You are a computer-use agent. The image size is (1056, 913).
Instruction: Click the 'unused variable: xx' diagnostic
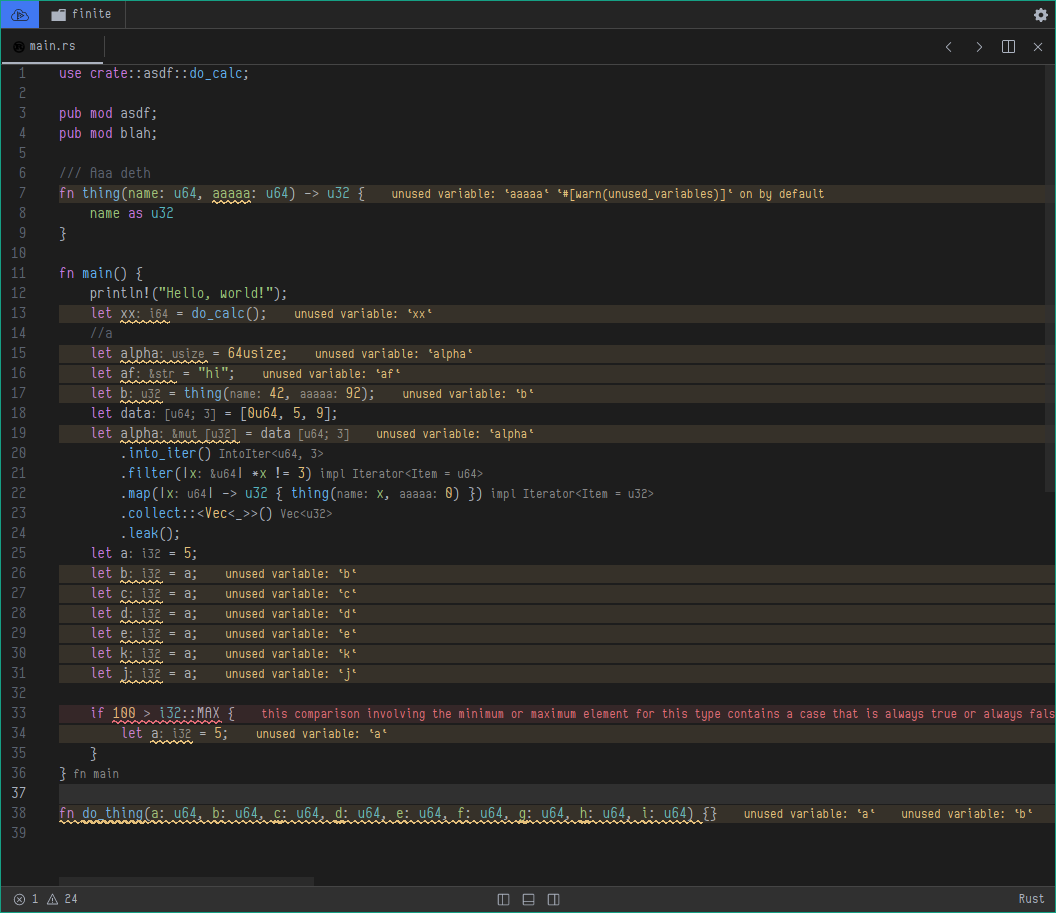(363, 314)
